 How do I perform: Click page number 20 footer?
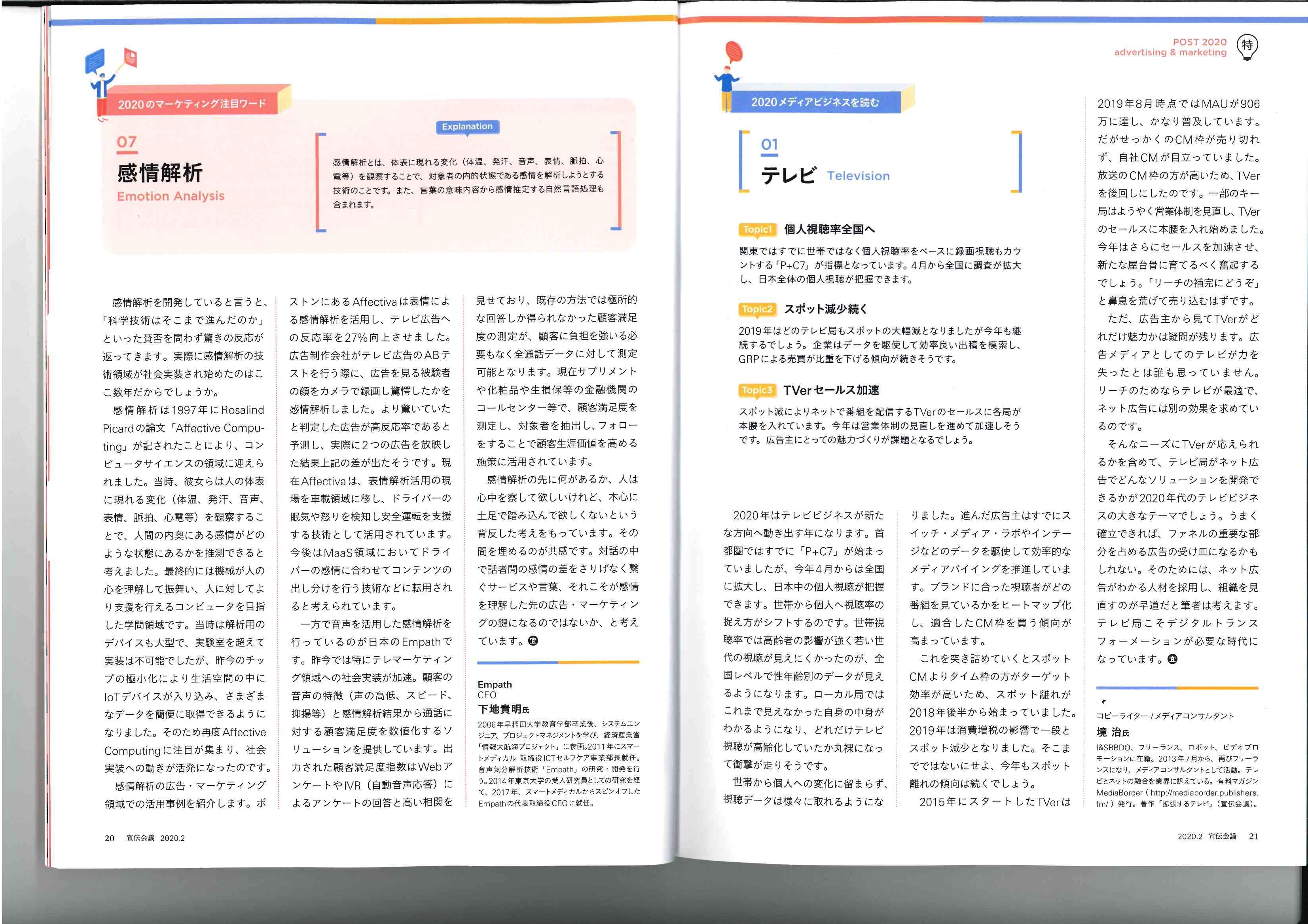tap(109, 838)
